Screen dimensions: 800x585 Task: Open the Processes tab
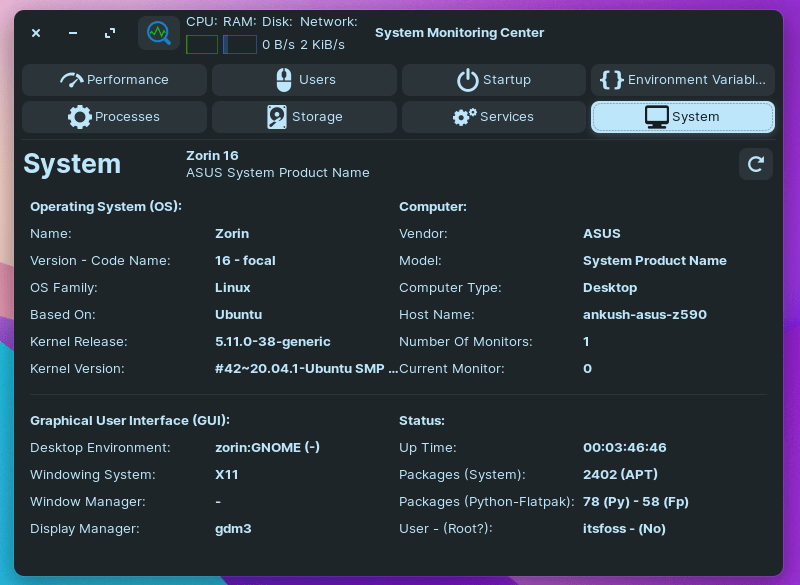114,117
